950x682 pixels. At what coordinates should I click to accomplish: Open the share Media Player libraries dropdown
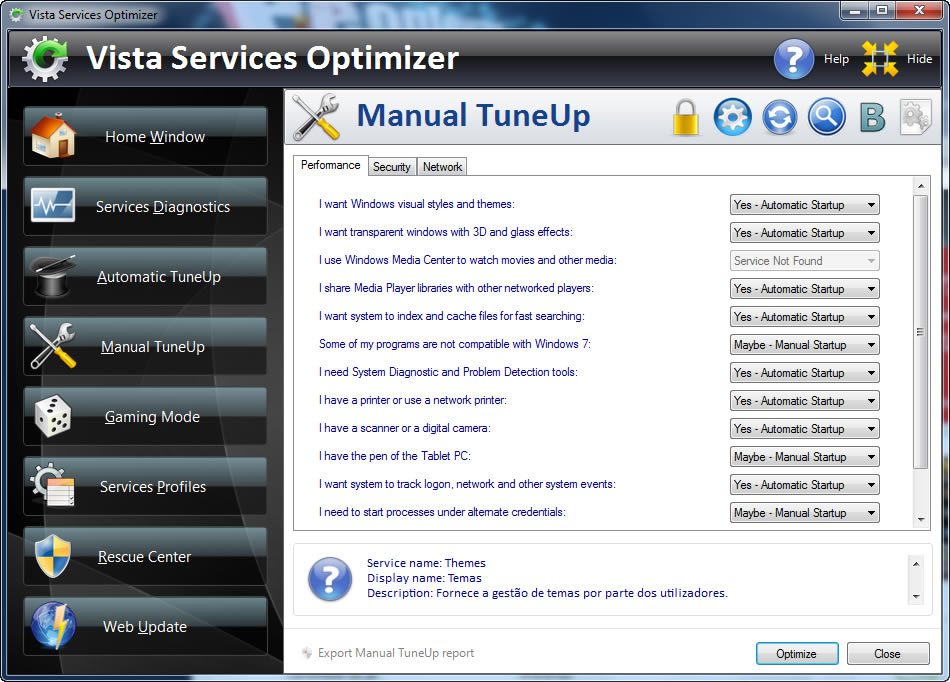[x=805, y=289]
